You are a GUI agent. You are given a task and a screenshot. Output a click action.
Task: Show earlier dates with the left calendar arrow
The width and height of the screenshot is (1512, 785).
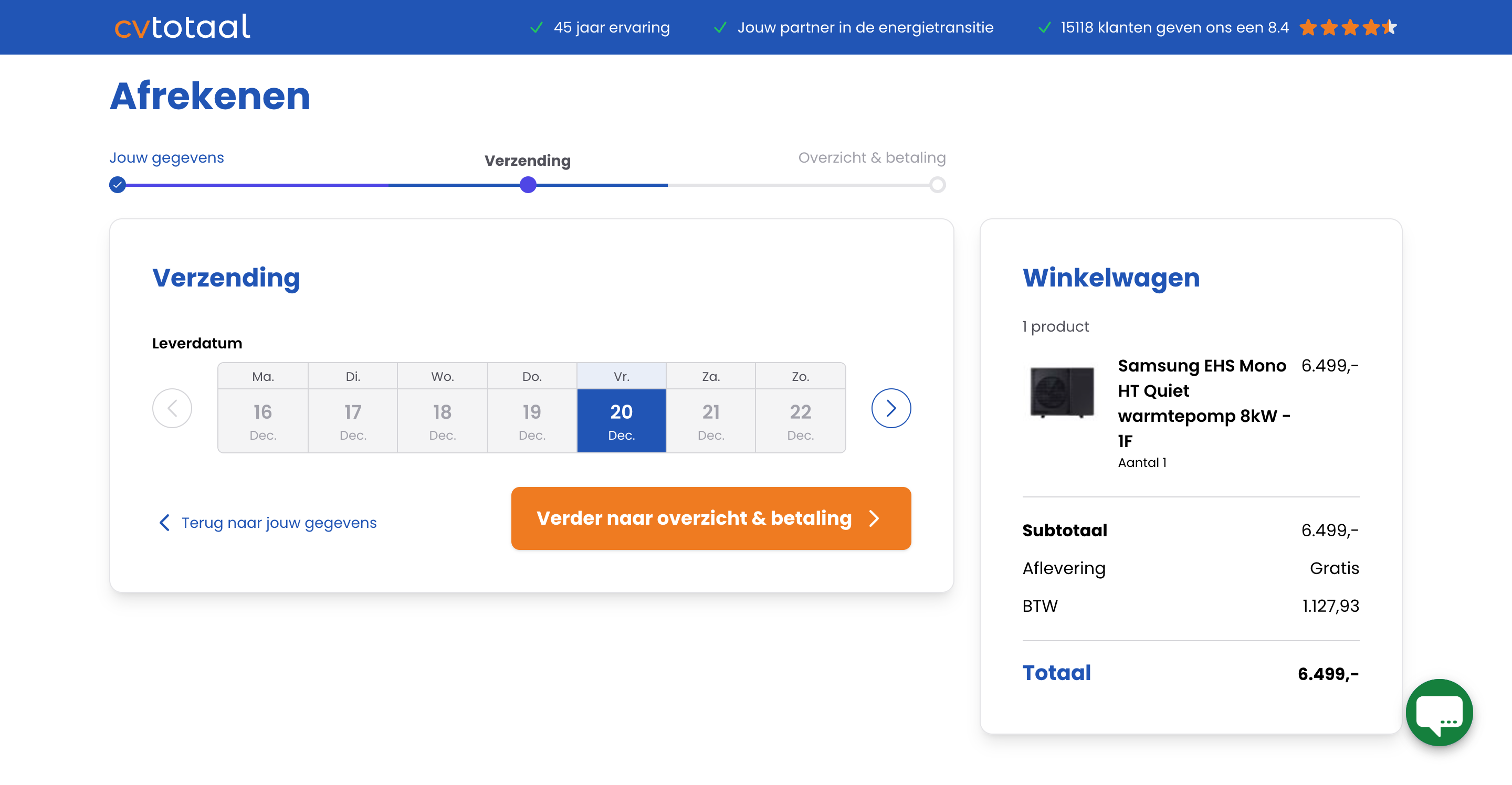[x=172, y=407]
